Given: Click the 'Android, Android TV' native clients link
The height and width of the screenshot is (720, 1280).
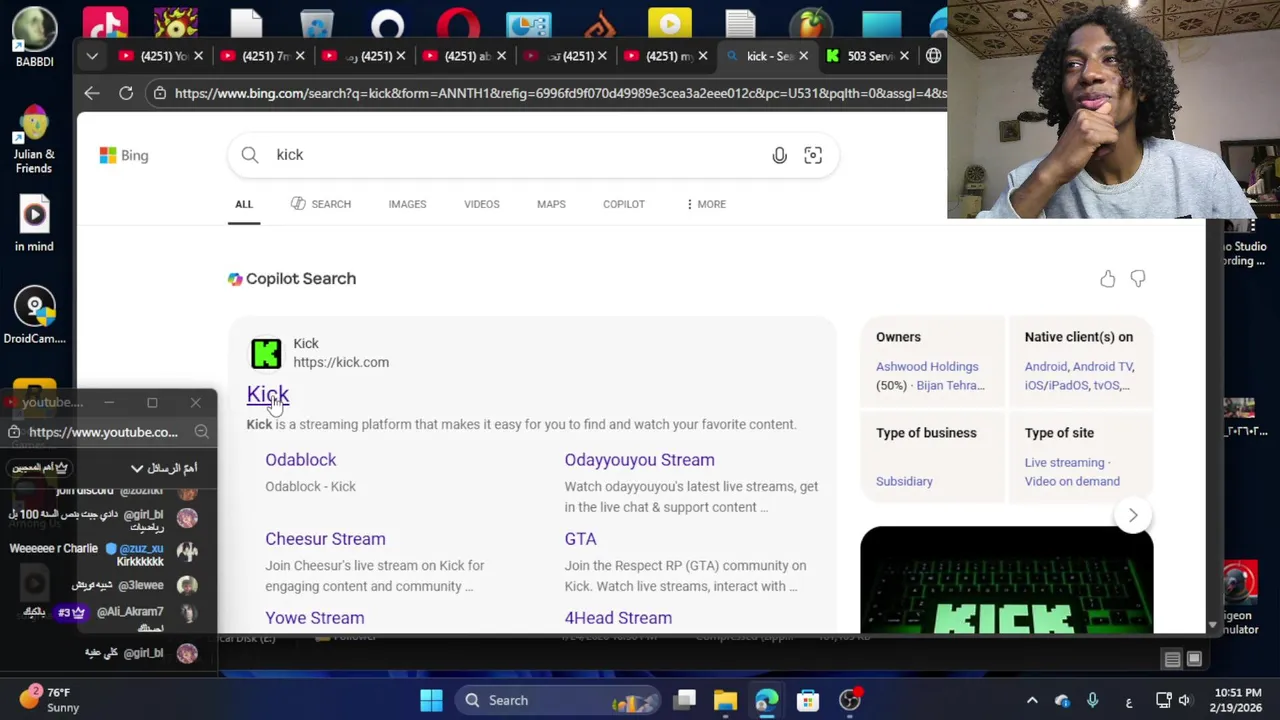Looking at the screenshot, I should click(1079, 366).
